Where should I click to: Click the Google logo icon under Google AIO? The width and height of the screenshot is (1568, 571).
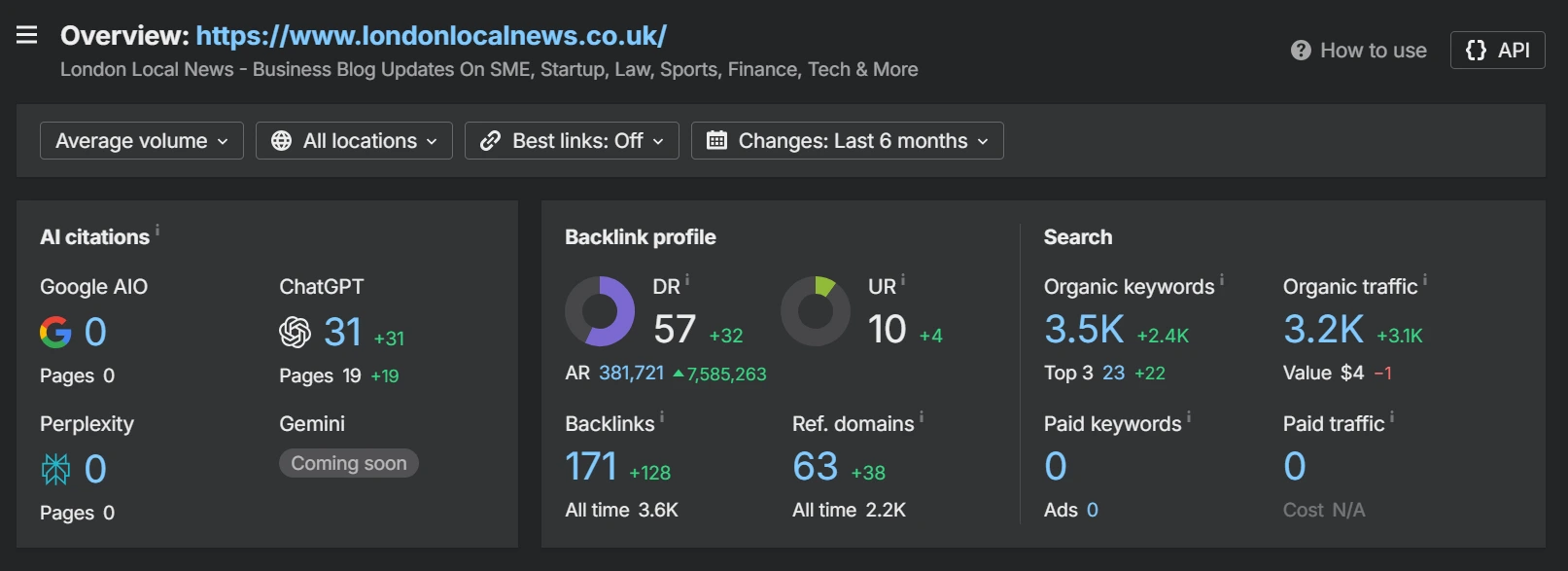(55, 332)
